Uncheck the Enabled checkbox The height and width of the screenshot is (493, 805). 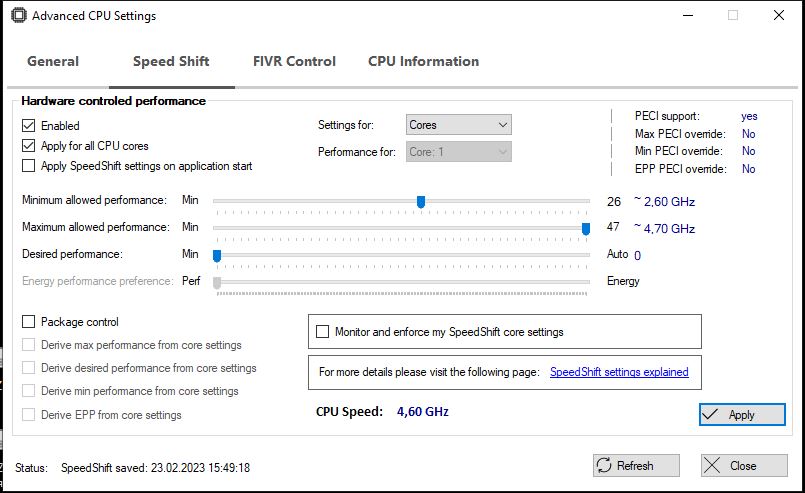coord(29,126)
